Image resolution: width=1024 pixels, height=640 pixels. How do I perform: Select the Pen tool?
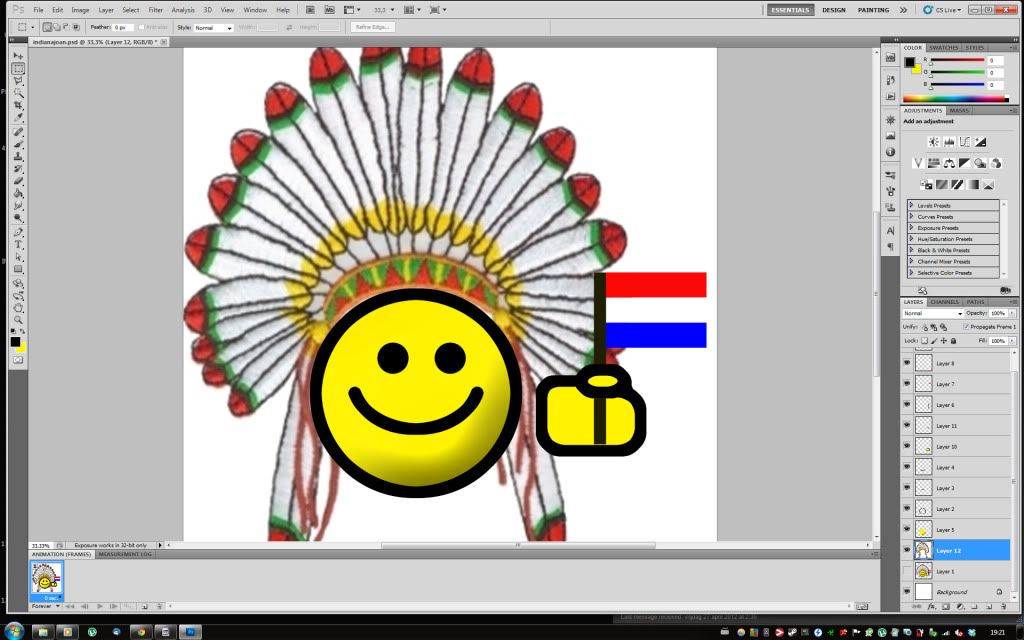[x=18, y=232]
